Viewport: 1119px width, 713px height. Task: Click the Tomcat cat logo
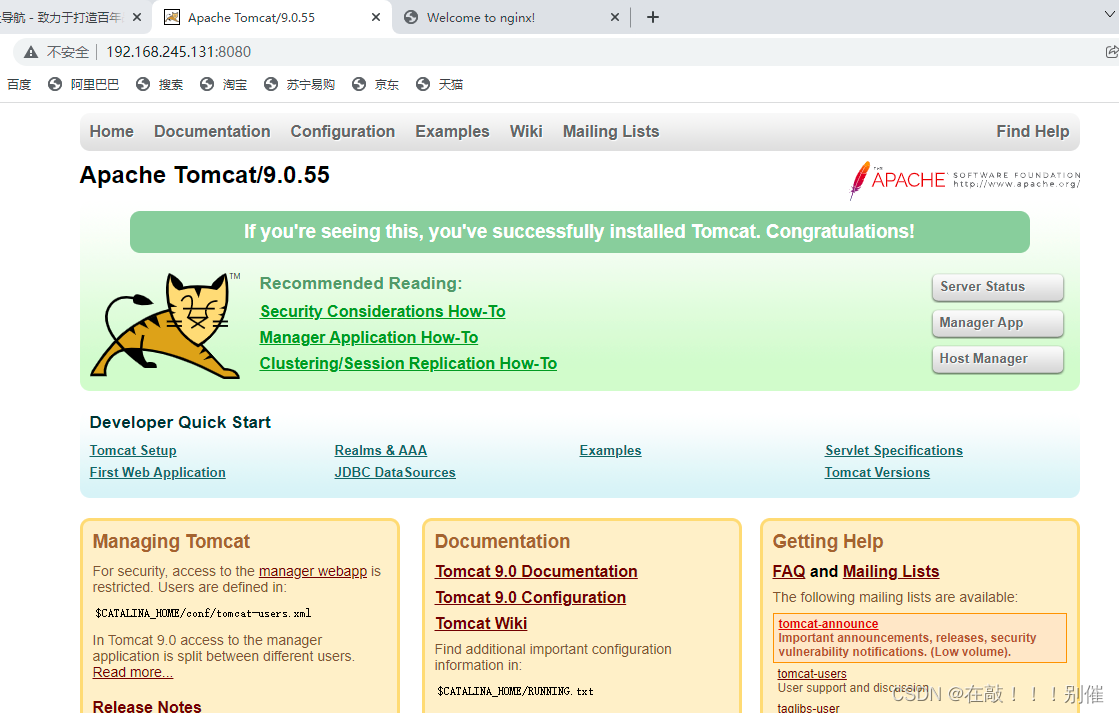(166, 325)
